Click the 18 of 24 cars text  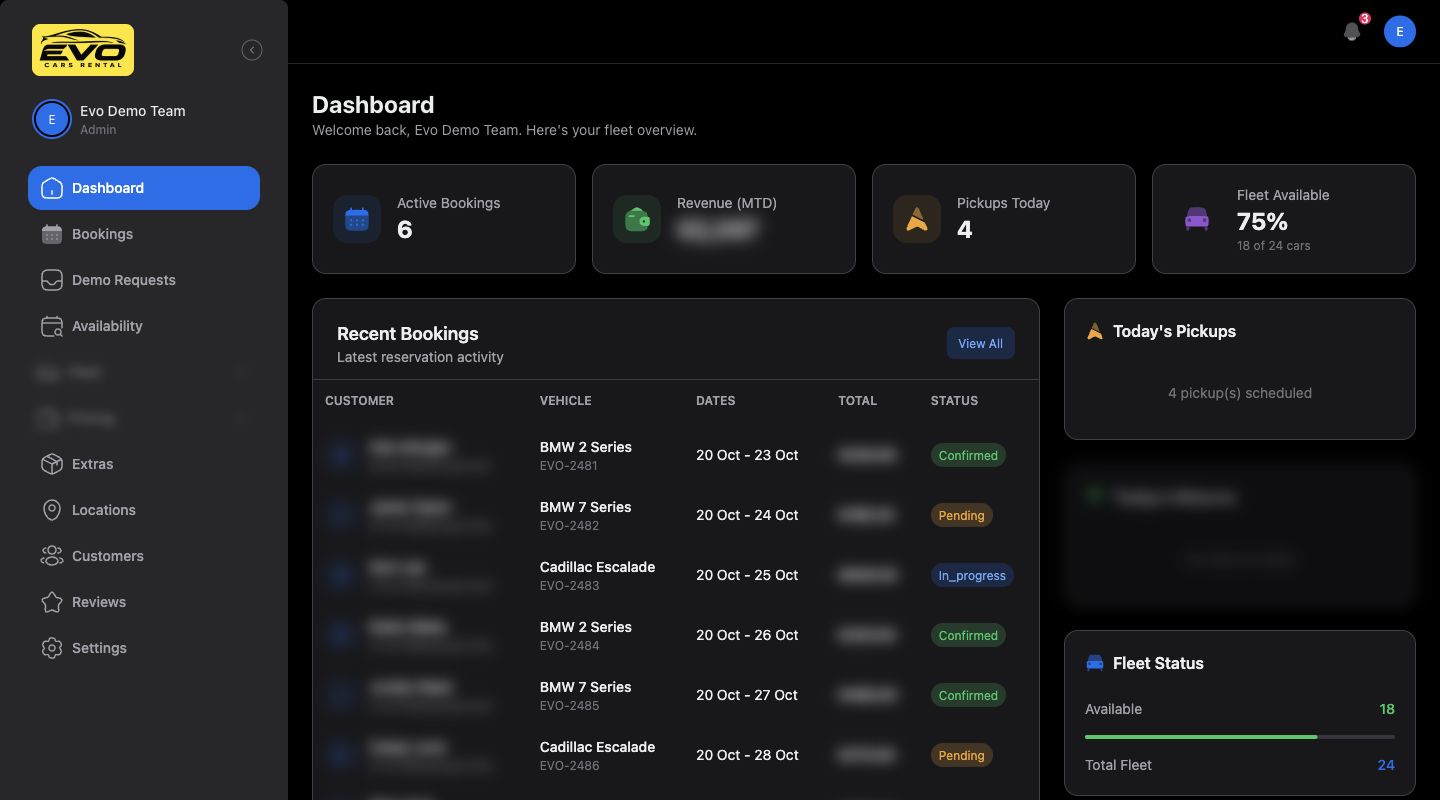[1274, 245]
